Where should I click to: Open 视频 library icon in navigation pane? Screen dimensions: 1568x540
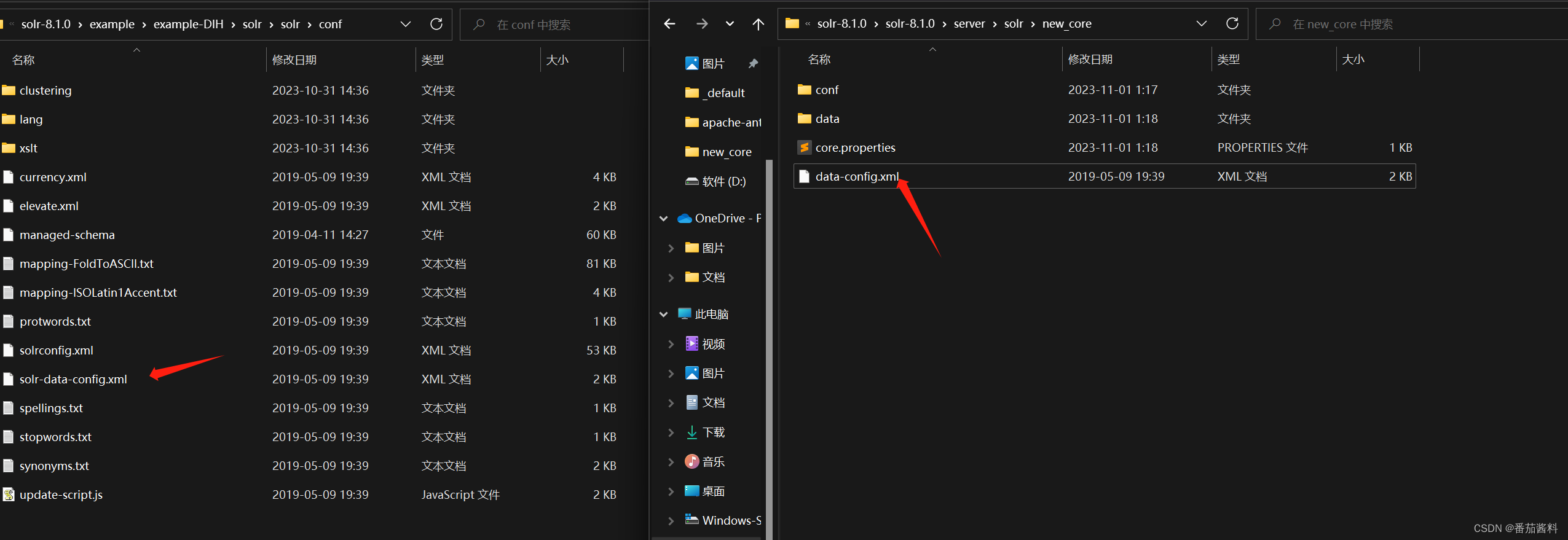[x=692, y=343]
